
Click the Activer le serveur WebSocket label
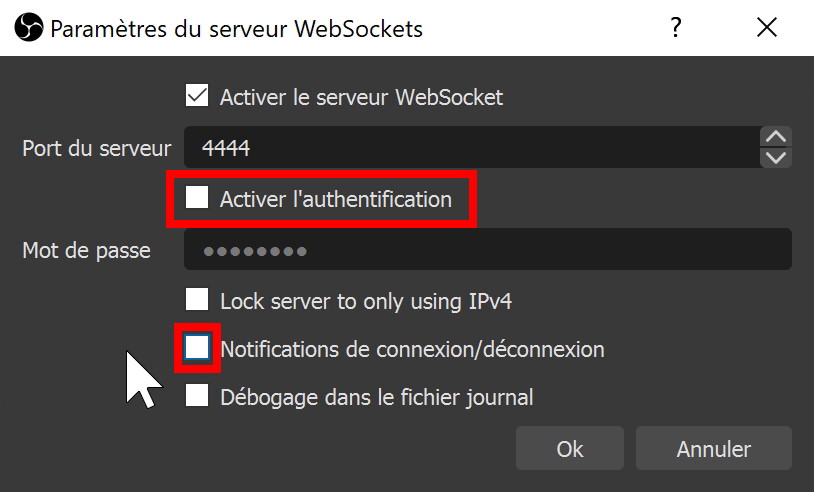pos(361,97)
